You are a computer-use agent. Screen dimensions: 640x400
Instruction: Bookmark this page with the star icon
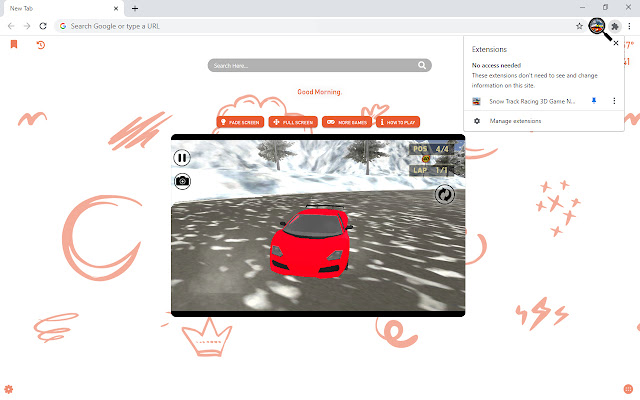point(579,25)
